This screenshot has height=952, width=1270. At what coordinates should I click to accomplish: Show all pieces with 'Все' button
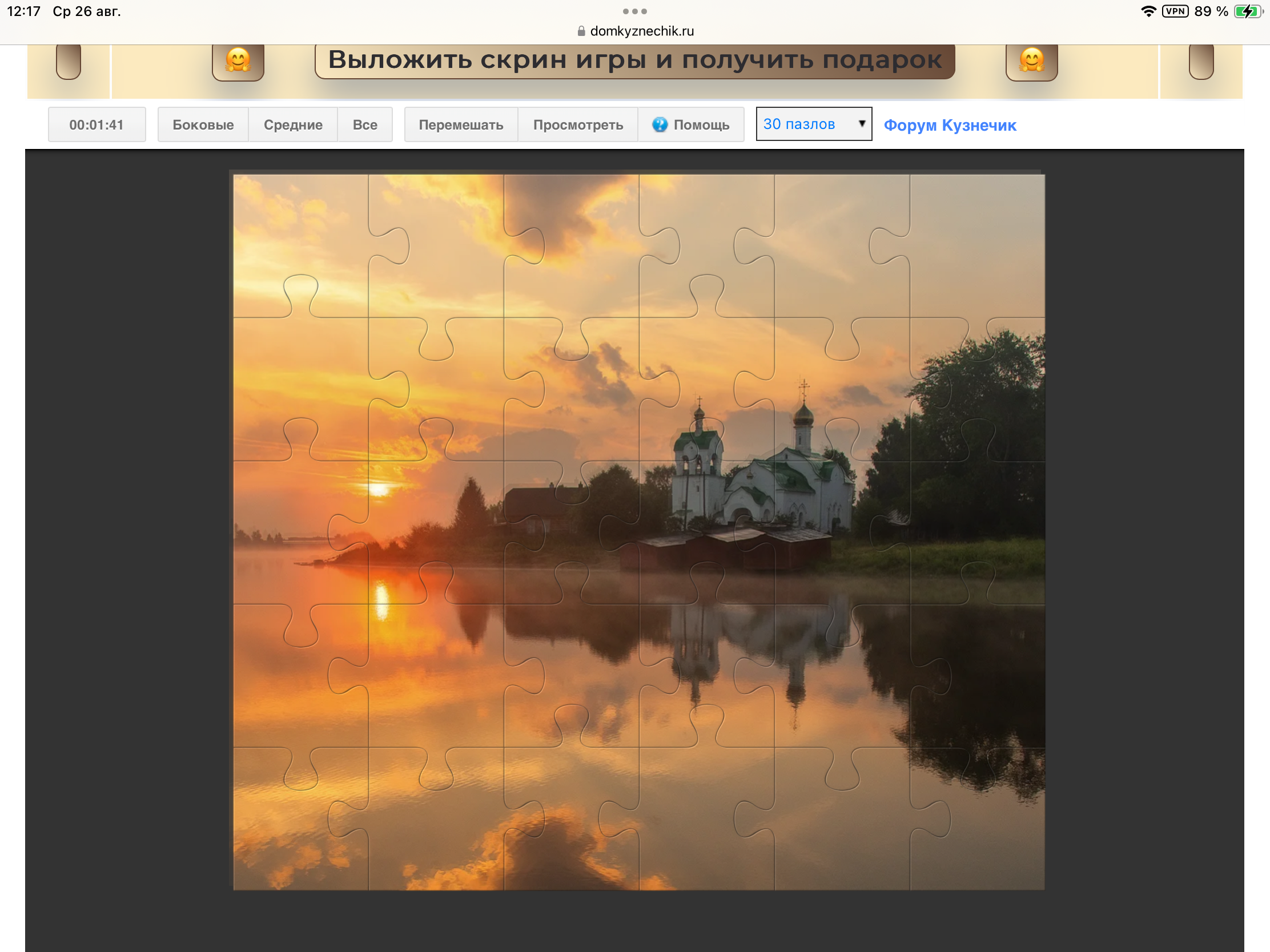[x=365, y=124]
